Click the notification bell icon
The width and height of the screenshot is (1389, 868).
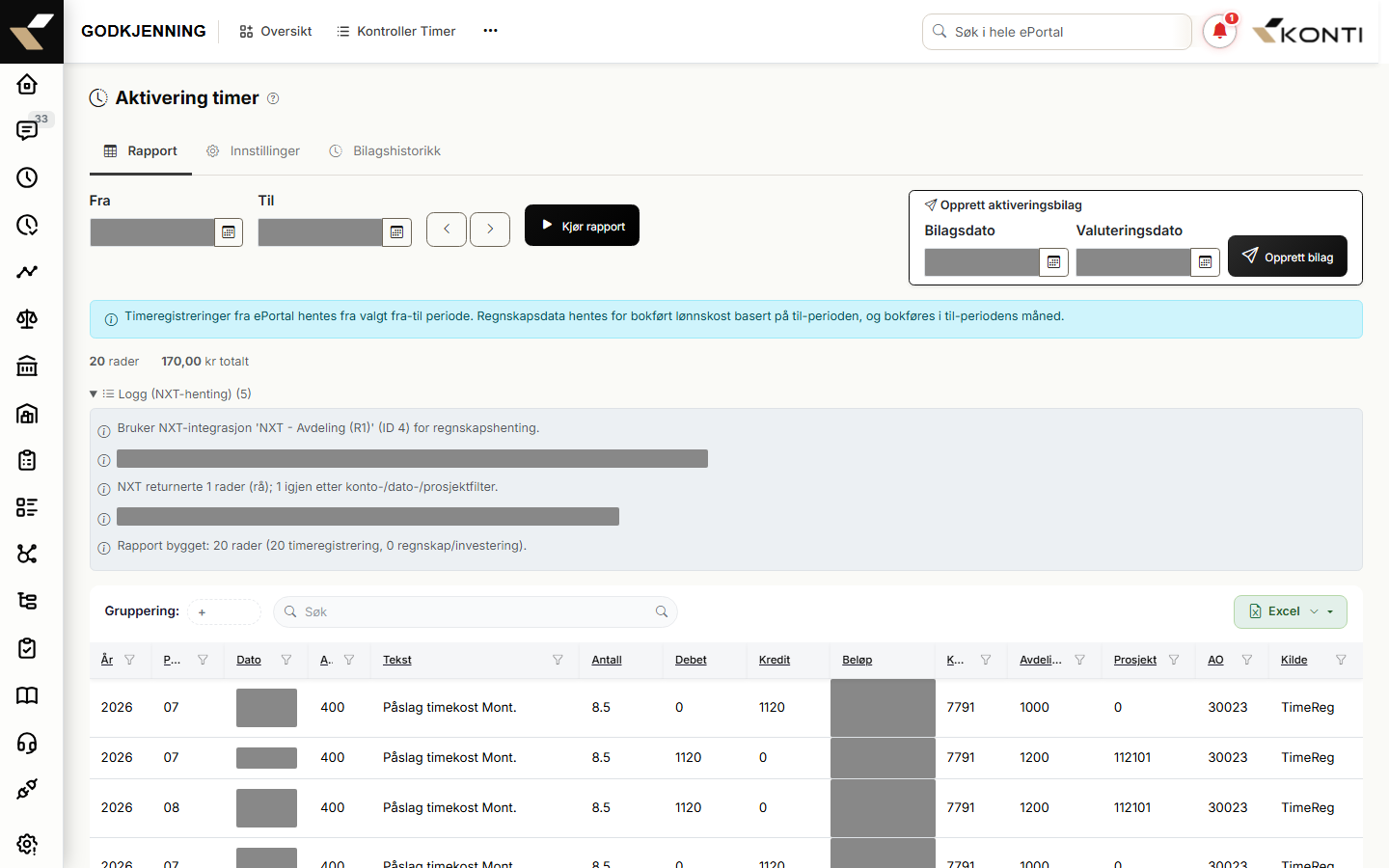pyautogui.click(x=1219, y=32)
